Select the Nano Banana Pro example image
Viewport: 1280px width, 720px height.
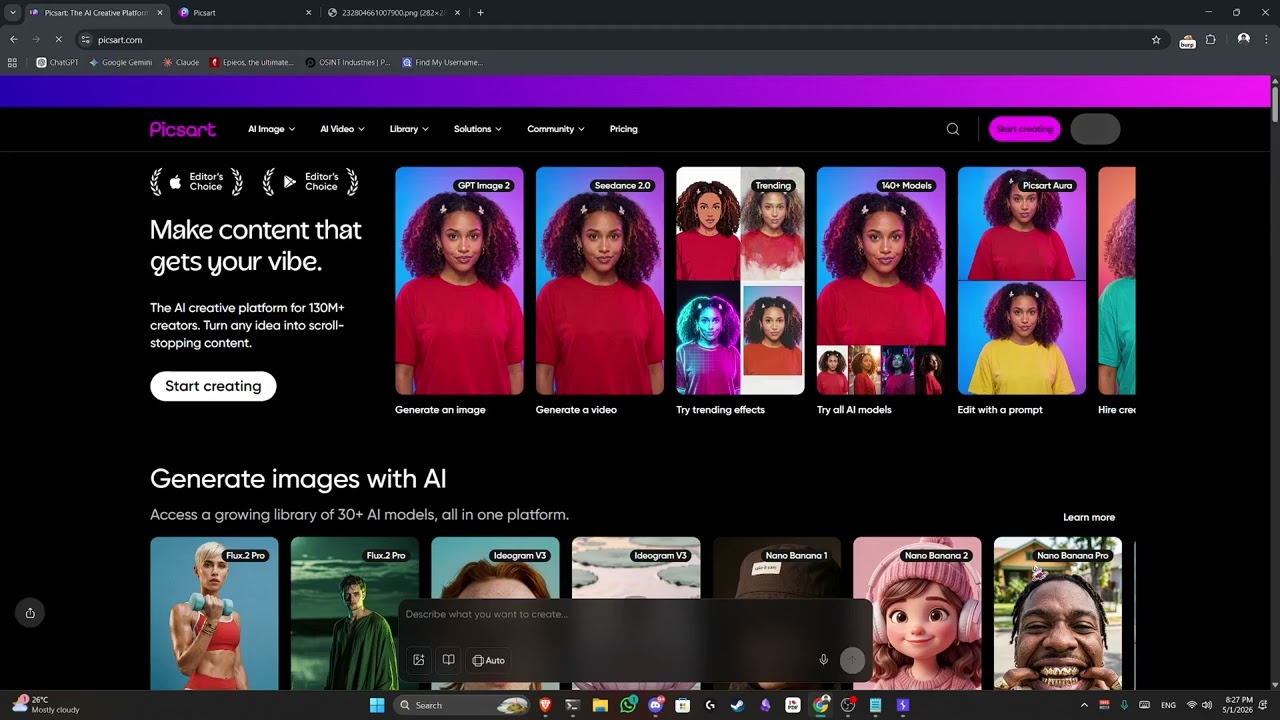coord(1058,613)
